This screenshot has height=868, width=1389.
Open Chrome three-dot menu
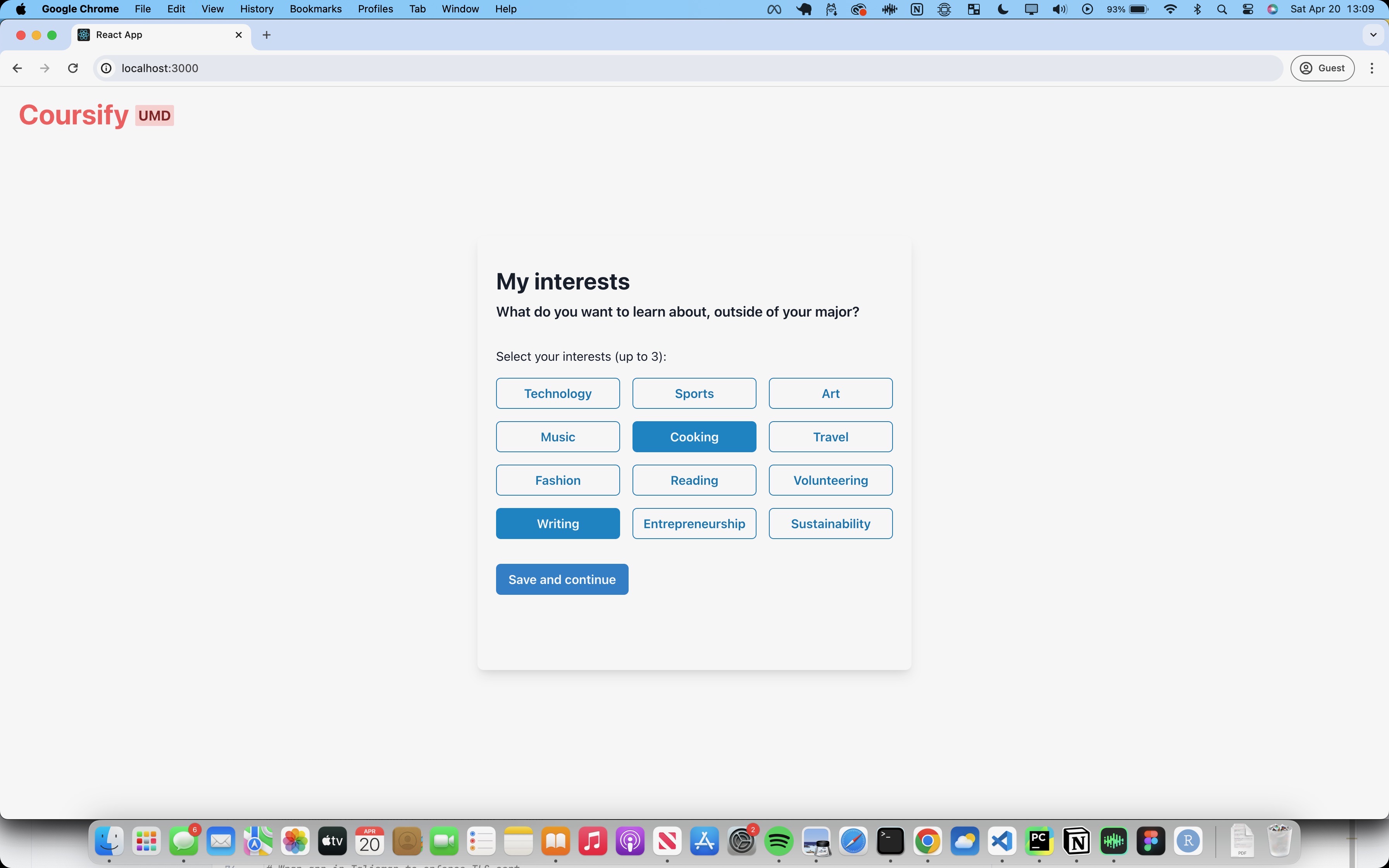point(1372,68)
